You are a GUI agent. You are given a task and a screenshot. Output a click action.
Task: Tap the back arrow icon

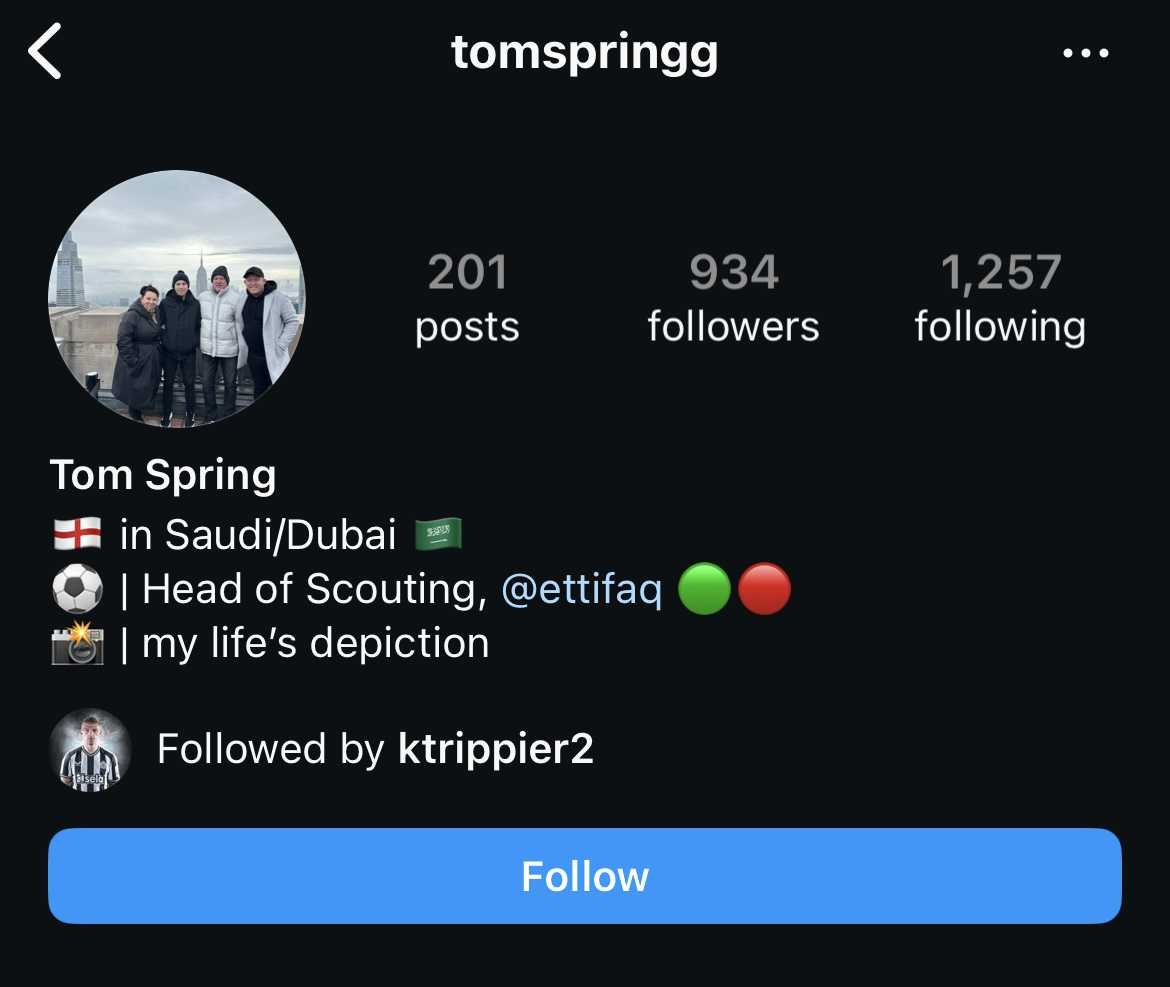tap(45, 51)
